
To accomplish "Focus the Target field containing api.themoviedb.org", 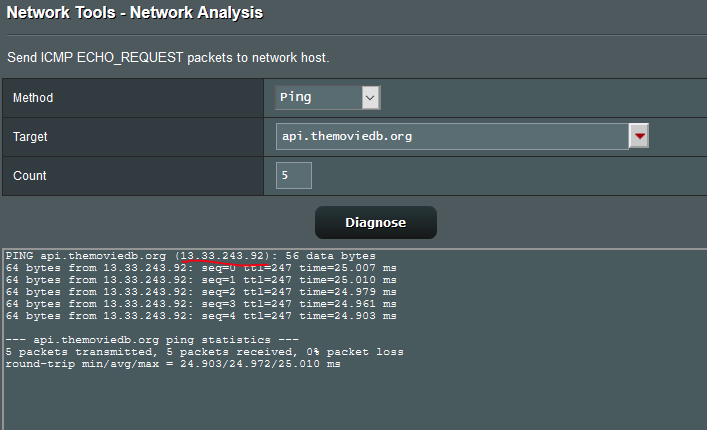I will 451,135.
